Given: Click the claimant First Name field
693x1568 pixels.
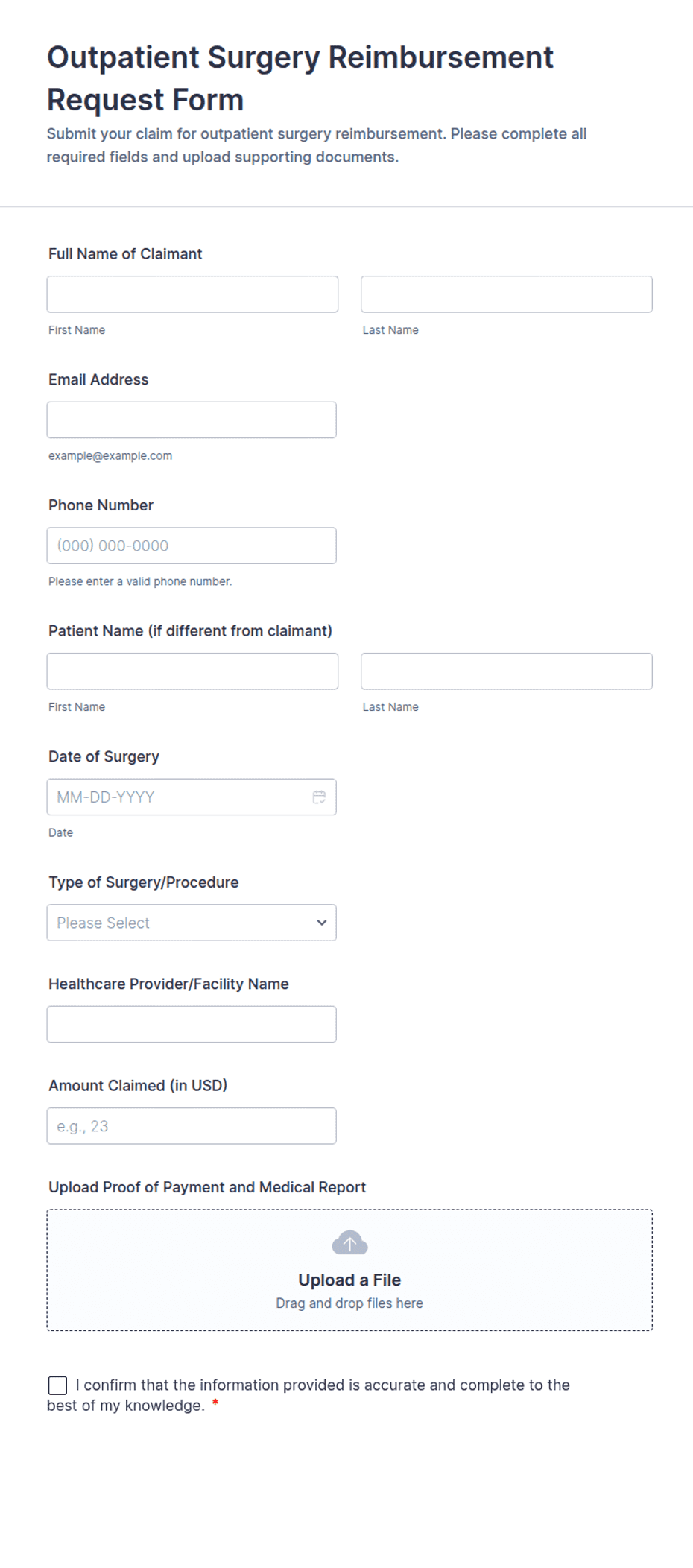Looking at the screenshot, I should (x=192, y=294).
